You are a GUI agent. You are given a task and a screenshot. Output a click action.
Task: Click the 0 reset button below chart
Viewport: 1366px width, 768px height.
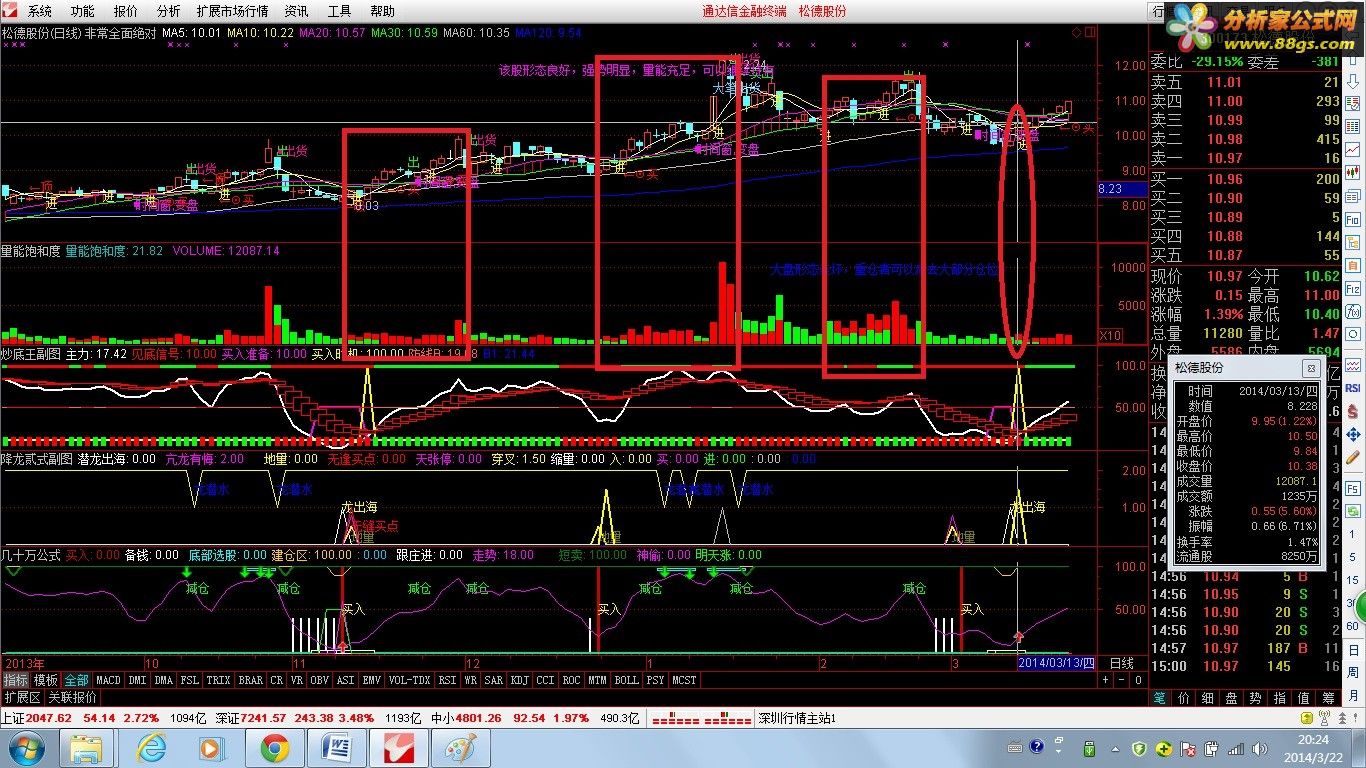(1137, 680)
